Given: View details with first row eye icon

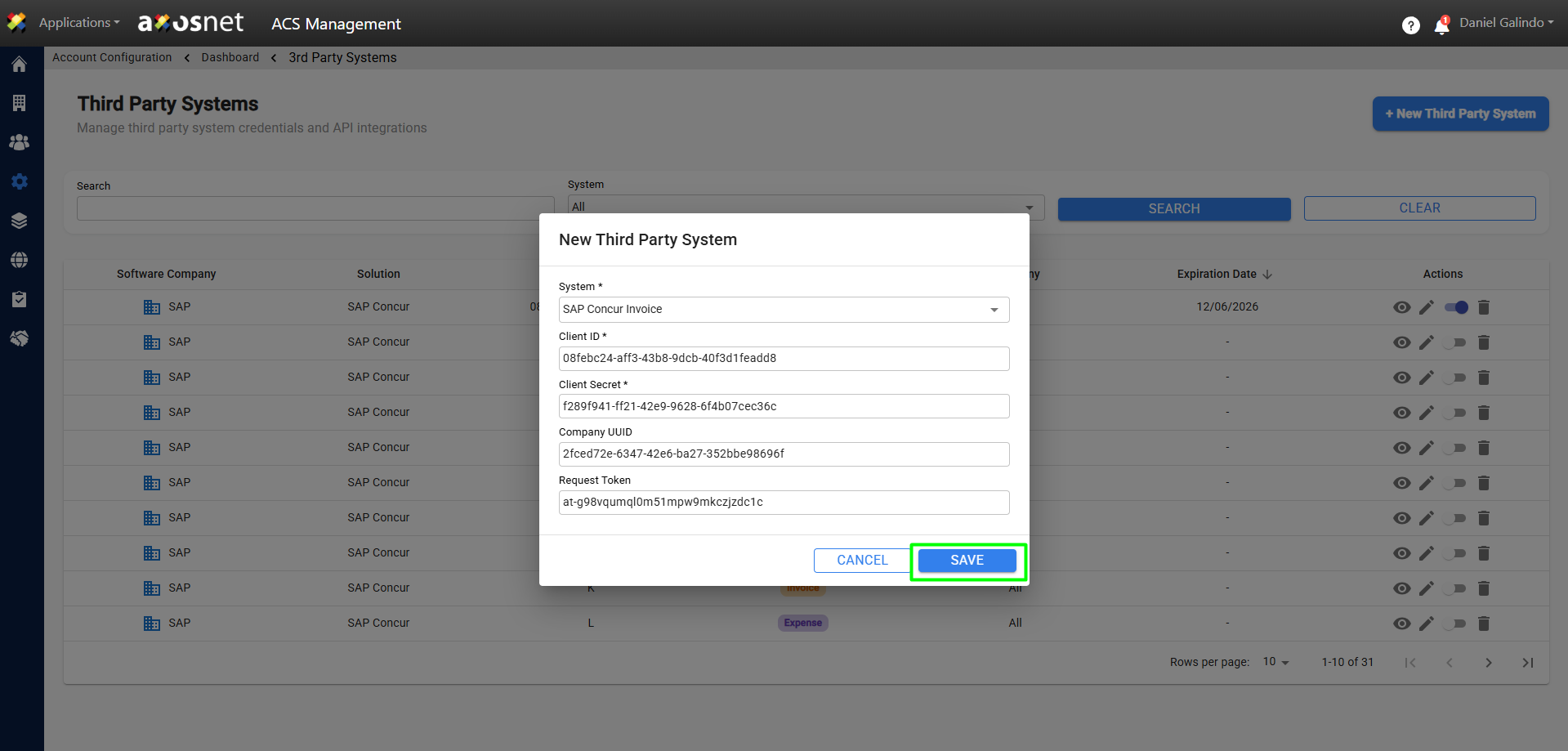Looking at the screenshot, I should [x=1402, y=307].
